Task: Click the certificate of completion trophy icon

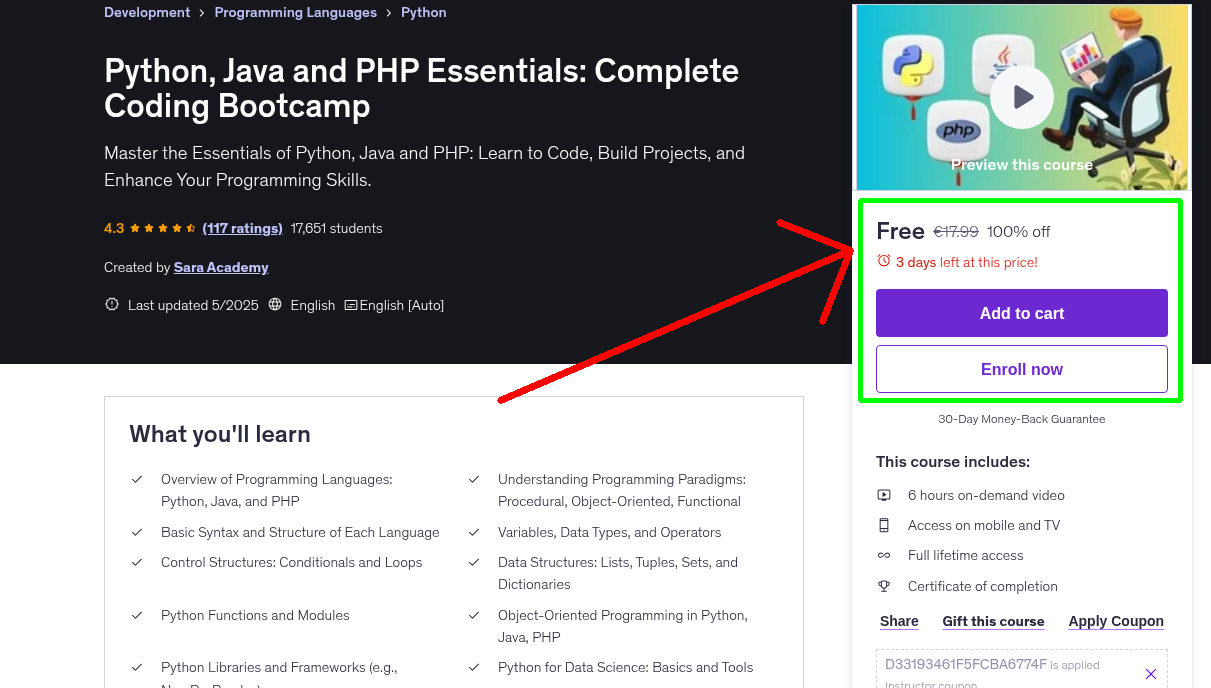Action: pos(884,586)
